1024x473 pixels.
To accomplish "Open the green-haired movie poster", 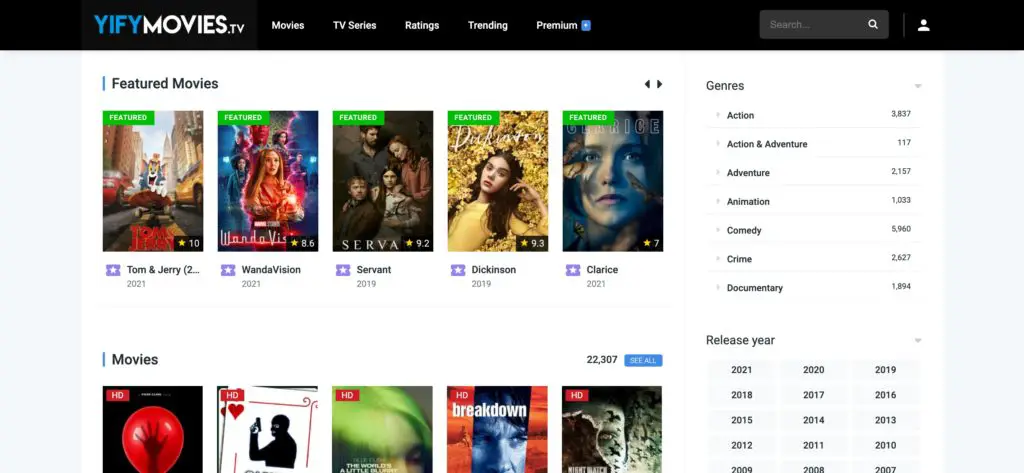I will pos(382,429).
